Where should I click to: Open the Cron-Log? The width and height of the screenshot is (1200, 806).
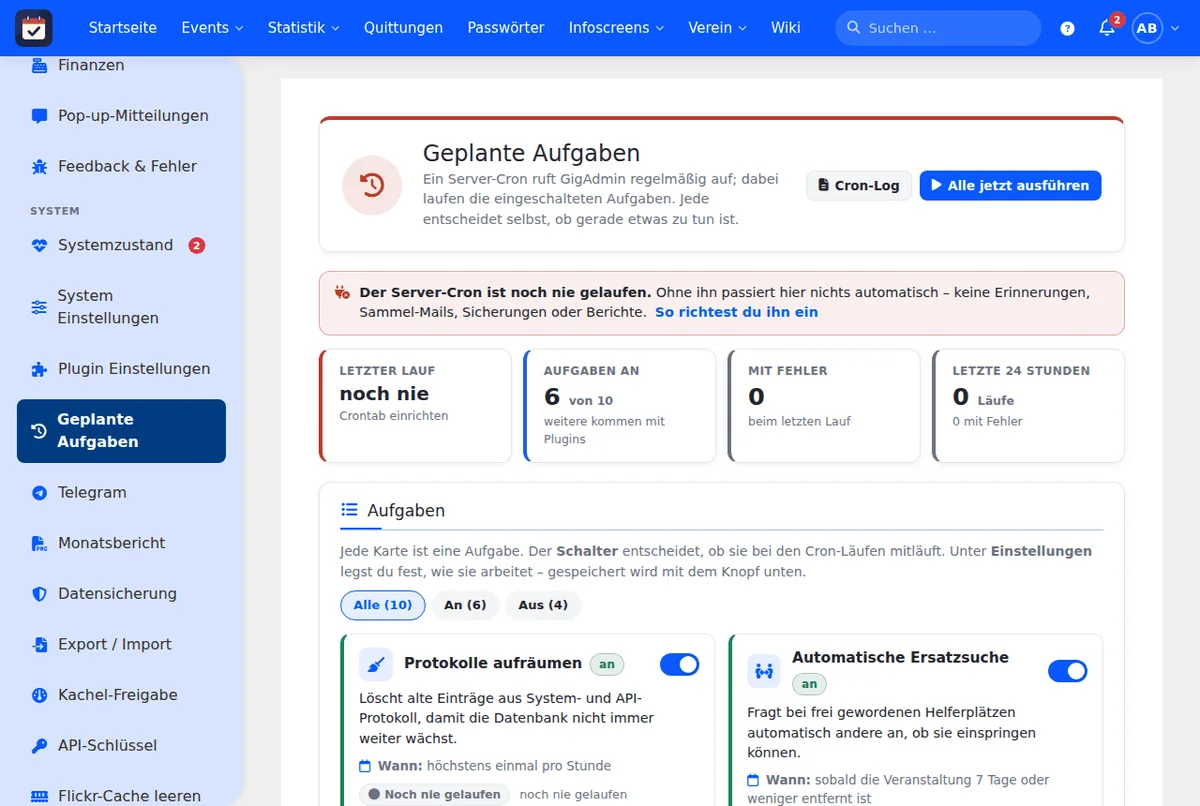[859, 186]
